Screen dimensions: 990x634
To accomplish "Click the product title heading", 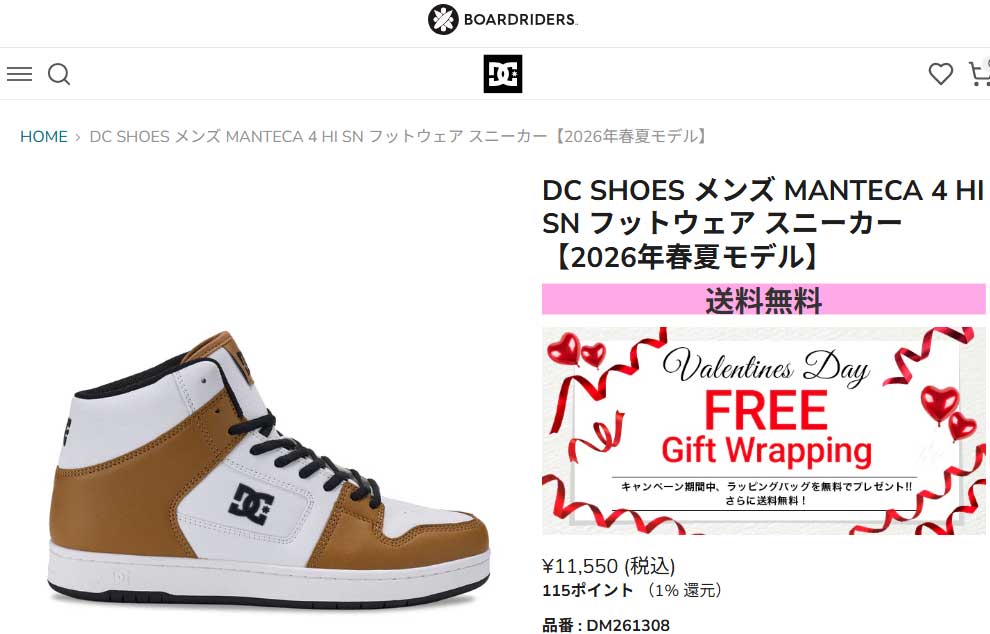I will pos(763,224).
